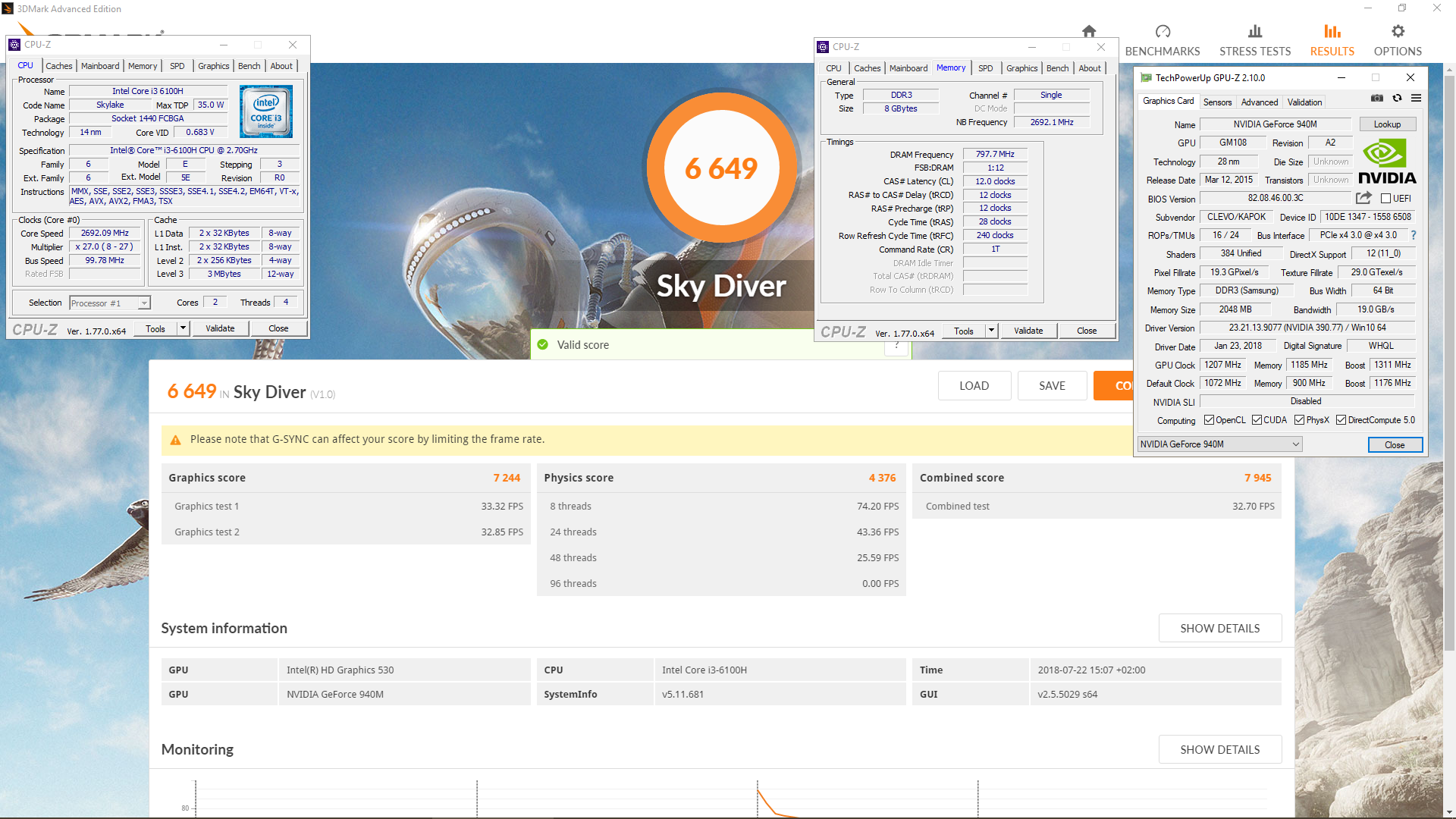
Task: Click the Graphics score value 7 244
Action: 507,478
